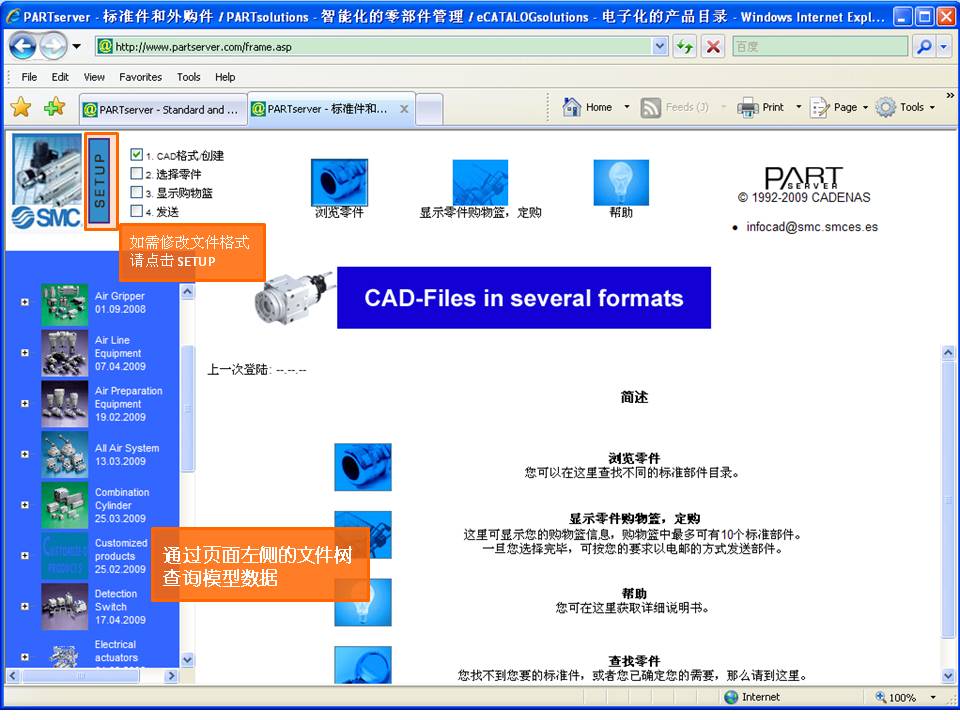Open the recent pages dropdown arrow
This screenshot has width=960, height=720.
[77, 47]
